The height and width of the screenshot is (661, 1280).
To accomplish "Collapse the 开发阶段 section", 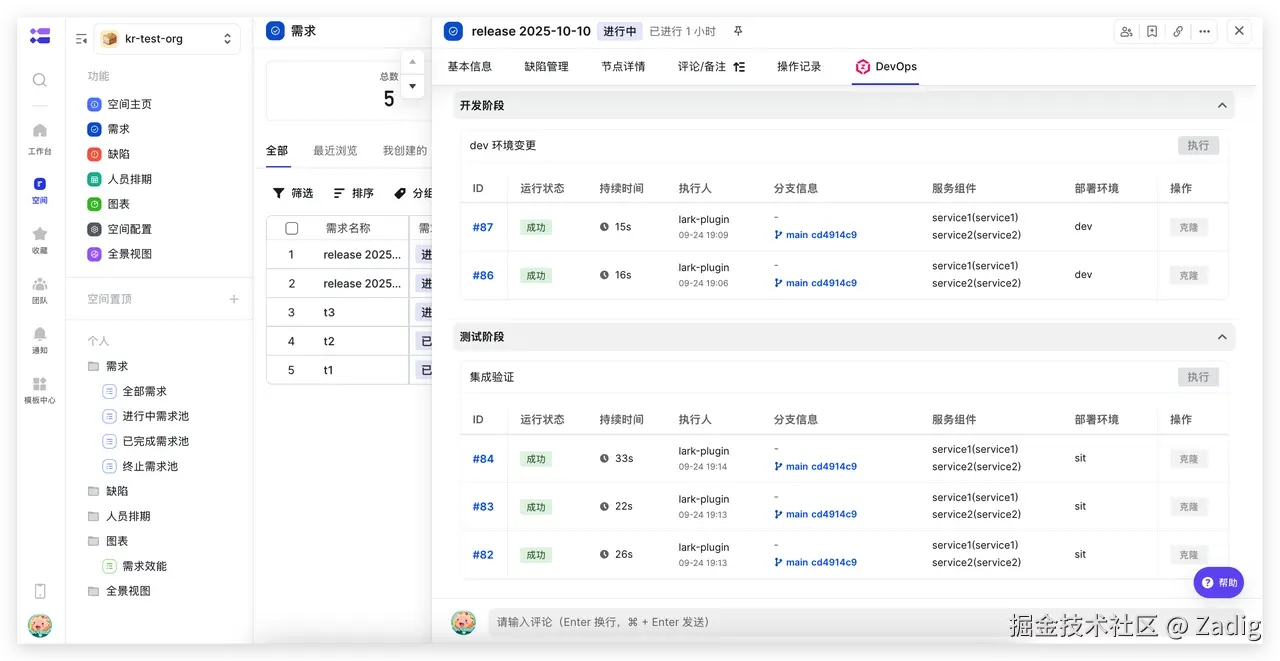I will click(1221, 105).
